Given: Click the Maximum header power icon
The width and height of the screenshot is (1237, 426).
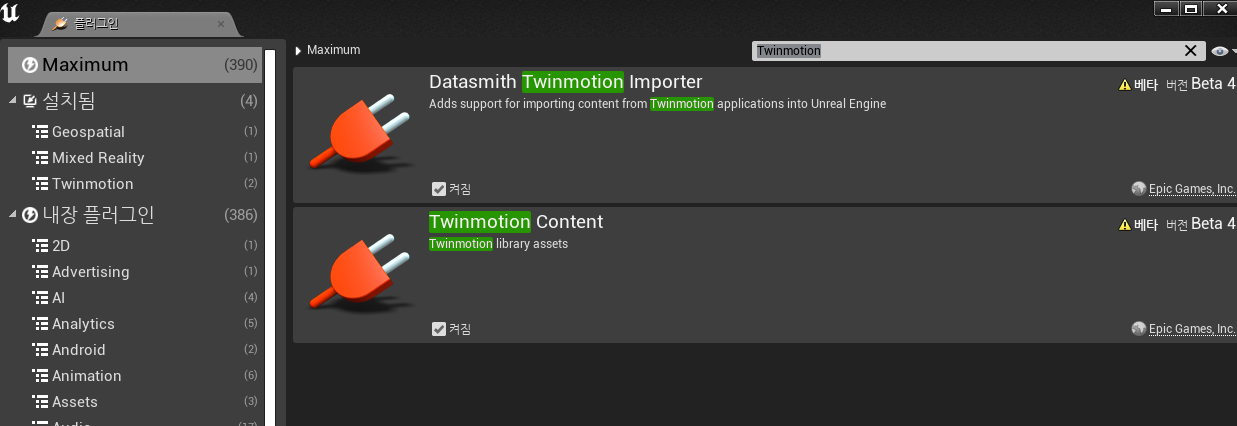Looking at the screenshot, I should click(30, 65).
